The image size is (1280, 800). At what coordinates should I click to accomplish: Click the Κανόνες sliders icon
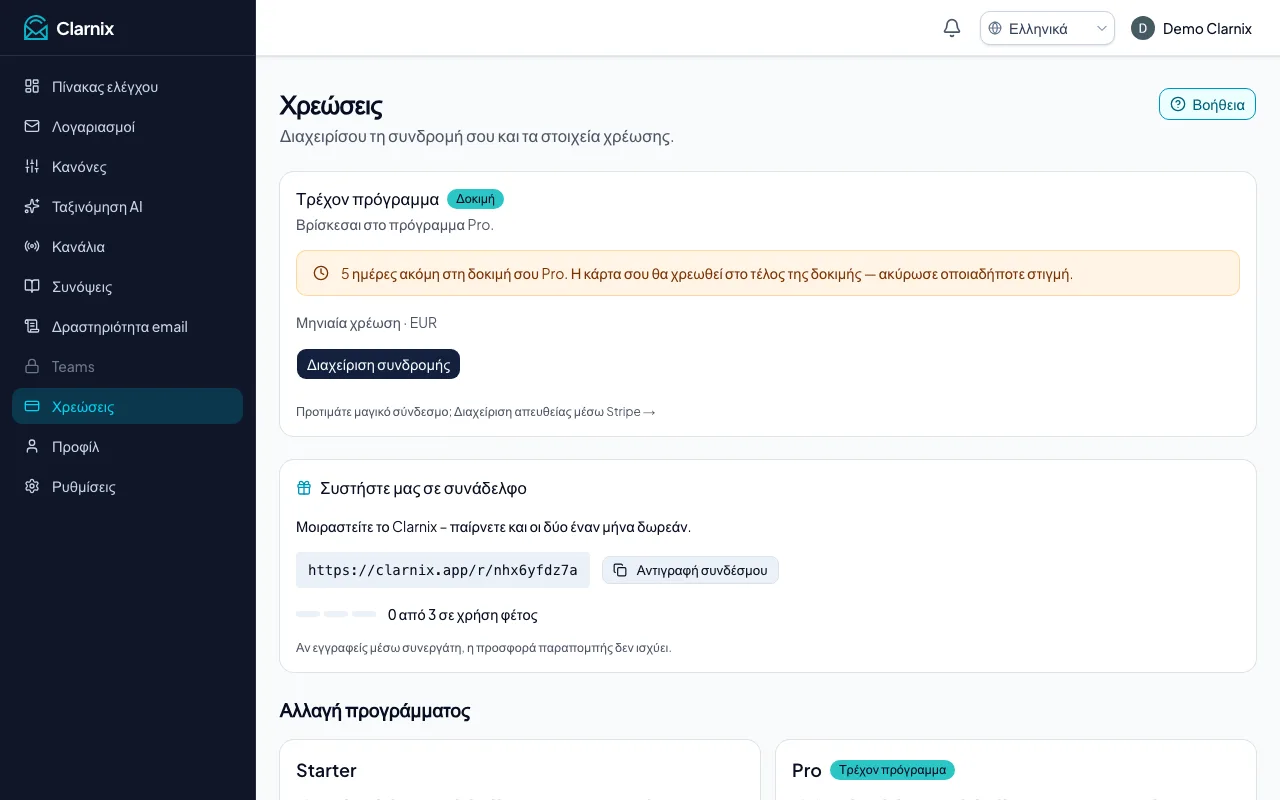click(32, 166)
